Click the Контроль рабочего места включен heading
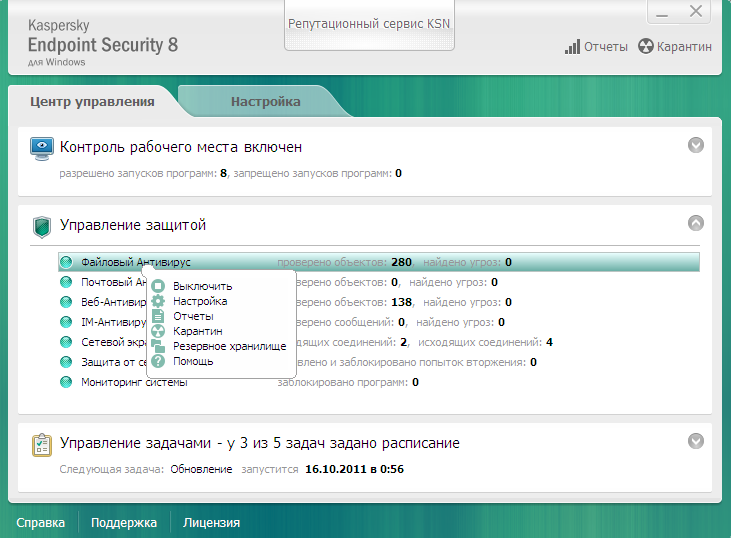 181,147
